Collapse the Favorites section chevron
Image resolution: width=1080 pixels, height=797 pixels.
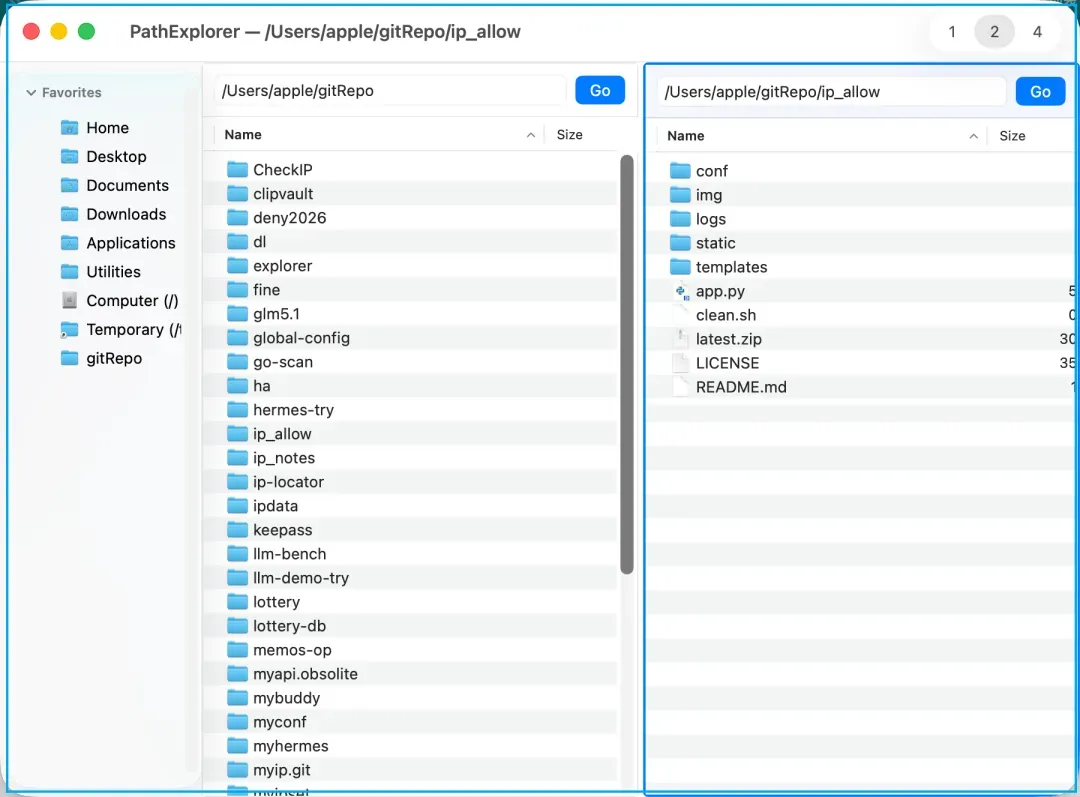click(x=31, y=92)
